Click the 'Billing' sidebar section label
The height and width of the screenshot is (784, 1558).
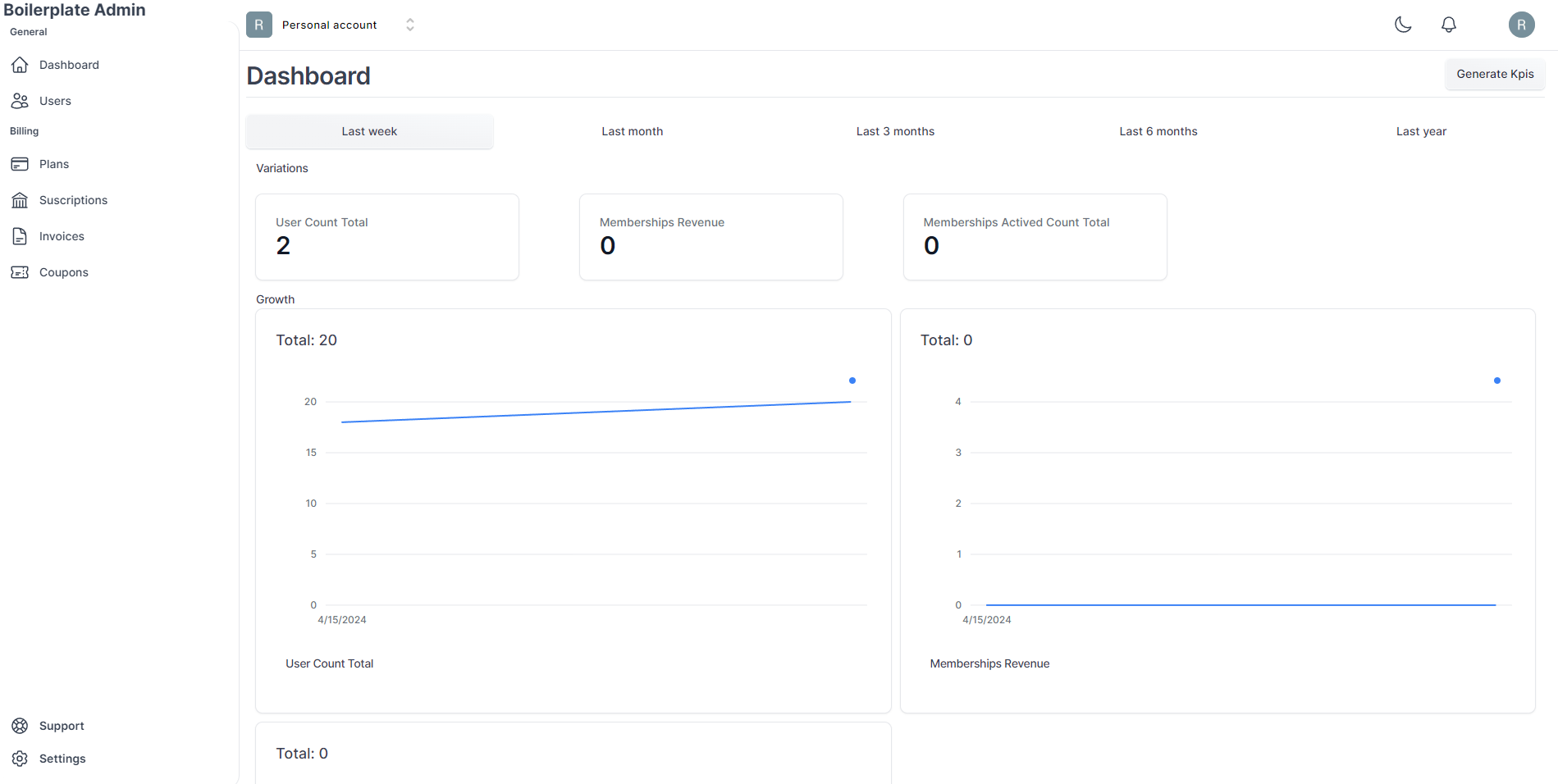tap(25, 131)
